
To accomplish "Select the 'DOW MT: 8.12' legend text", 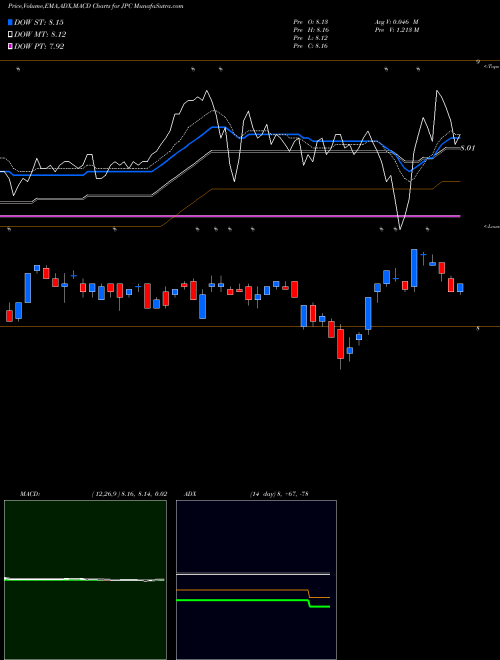I will [x=40, y=35].
